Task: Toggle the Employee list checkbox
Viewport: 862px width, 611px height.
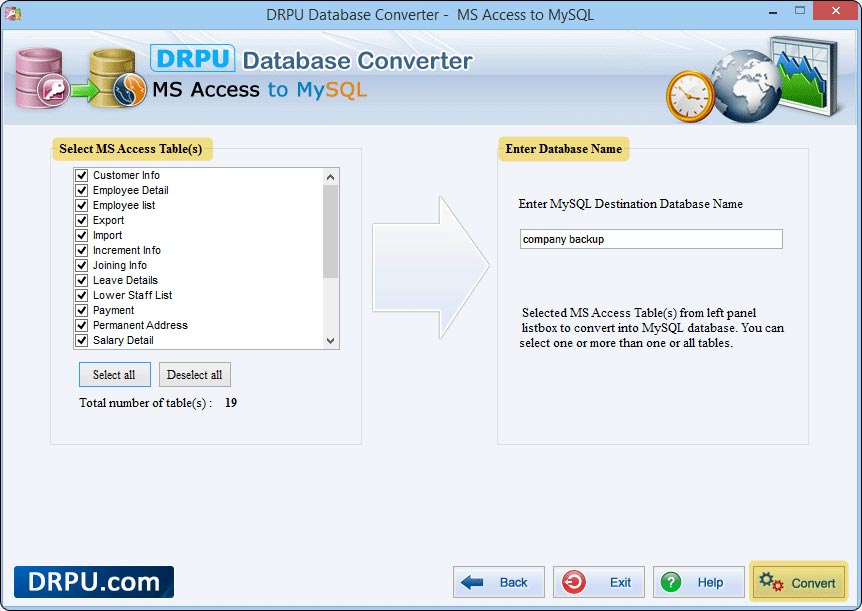Action: [82, 205]
